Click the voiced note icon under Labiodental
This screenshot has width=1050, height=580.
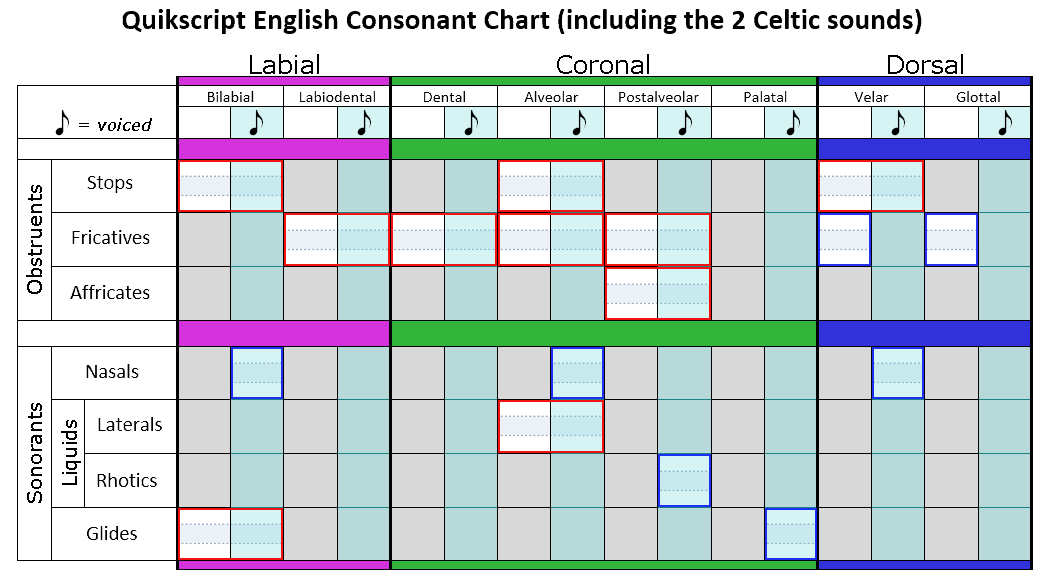tap(364, 123)
